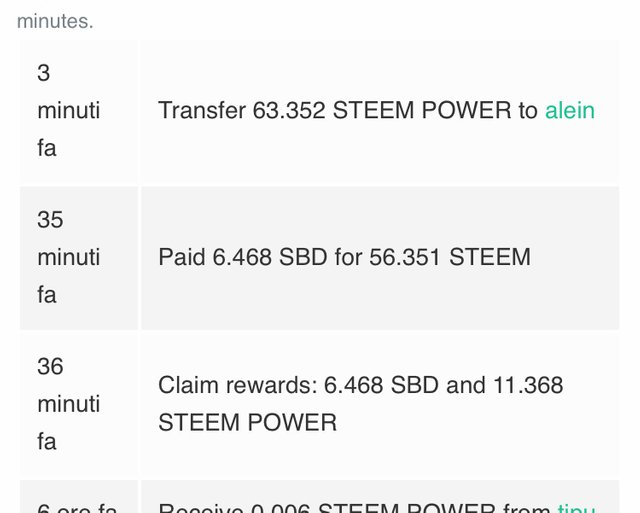Click 'STEEM POWER' text under Claim rewards
Image resolution: width=640 pixels, height=513 pixels.
(x=247, y=422)
